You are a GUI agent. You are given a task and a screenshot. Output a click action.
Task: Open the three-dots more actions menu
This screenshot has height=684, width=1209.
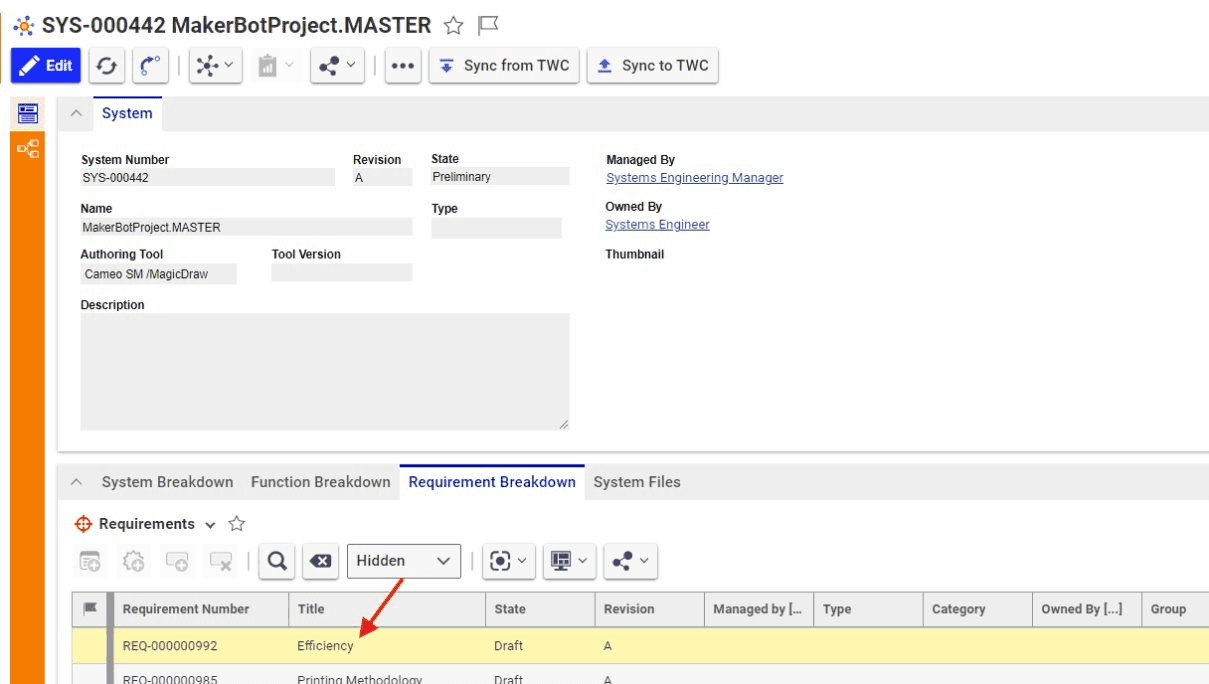click(403, 66)
